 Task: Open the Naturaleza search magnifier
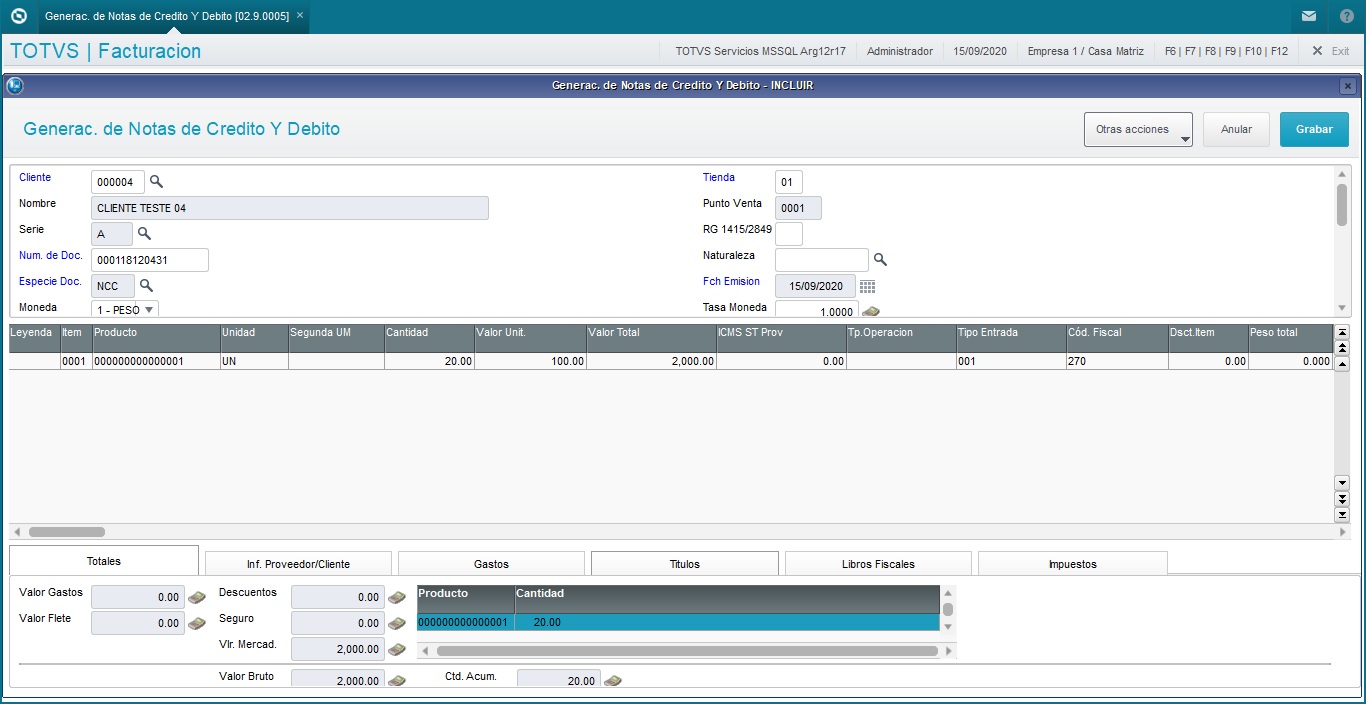(880, 260)
